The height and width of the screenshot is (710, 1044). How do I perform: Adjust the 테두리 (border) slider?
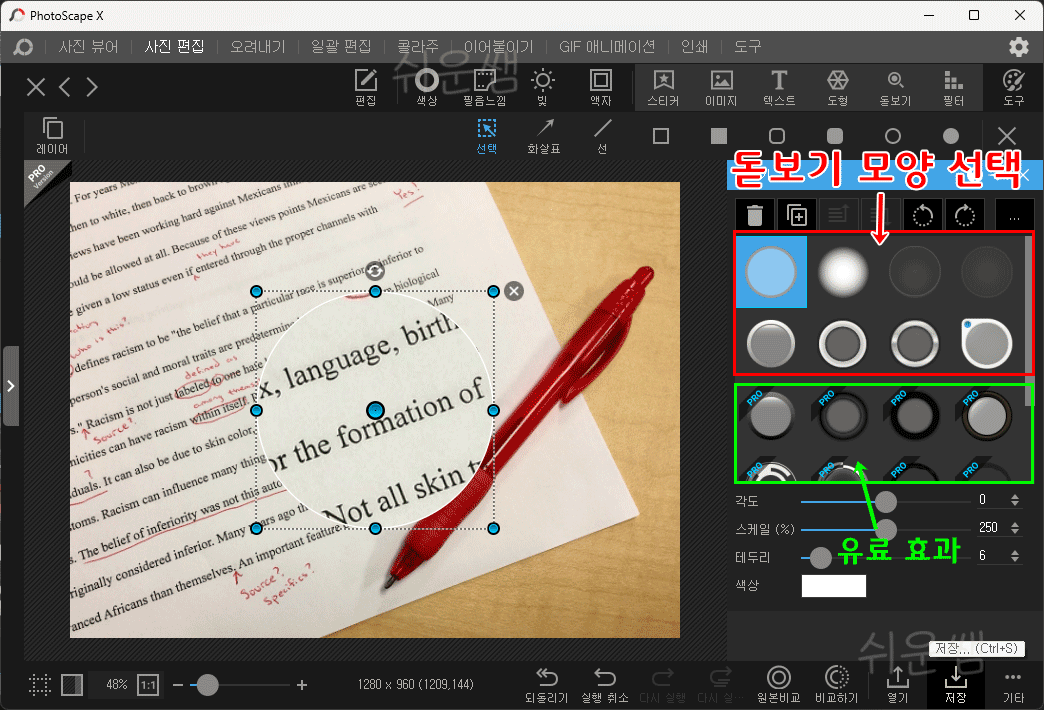pos(820,557)
